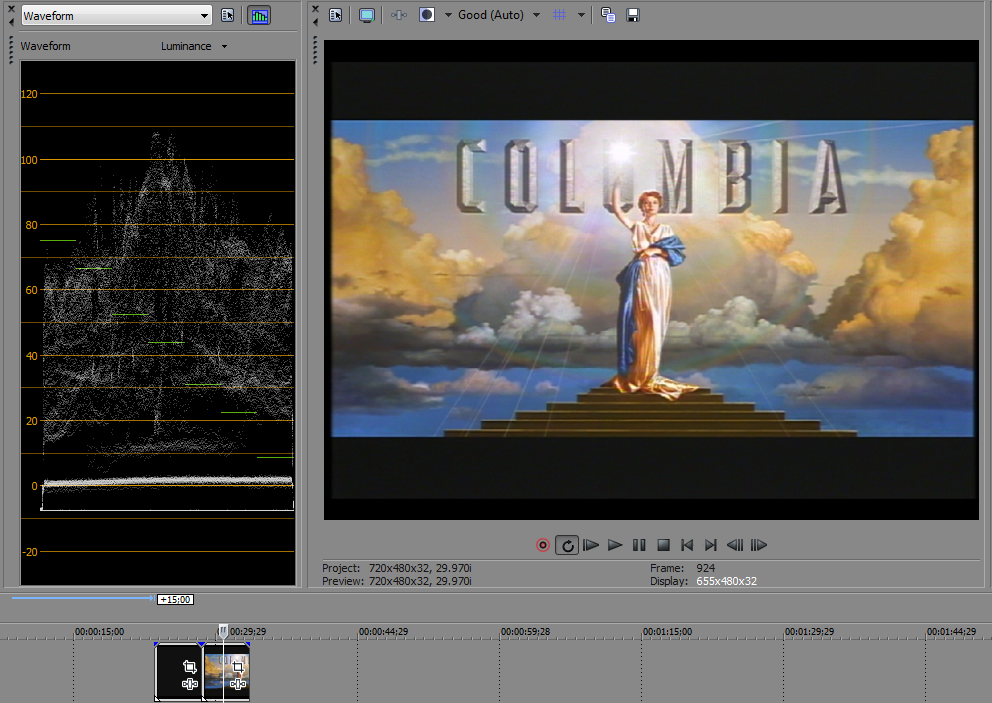Click the blue scrub rate slider line

(x=82, y=598)
